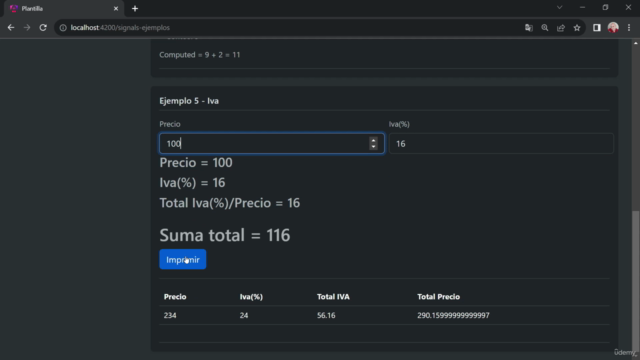Open the translate page icon
This screenshot has width=640, height=360.
[529, 28]
